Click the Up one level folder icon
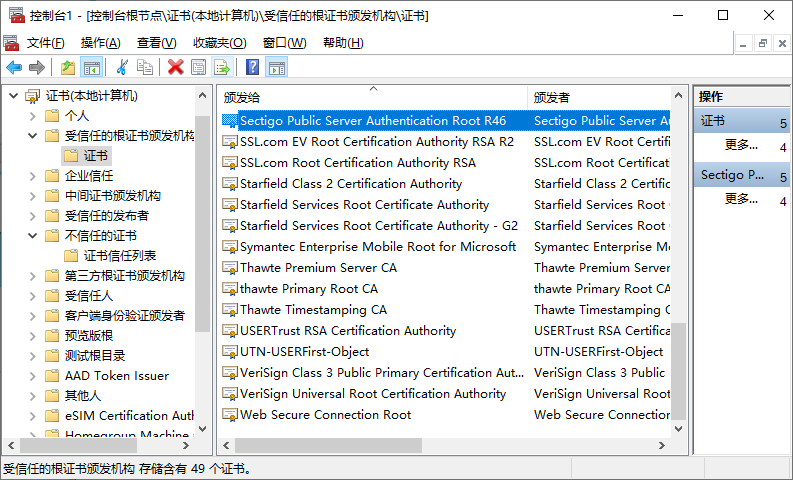Screen dimensions: 793x480 coord(68,67)
